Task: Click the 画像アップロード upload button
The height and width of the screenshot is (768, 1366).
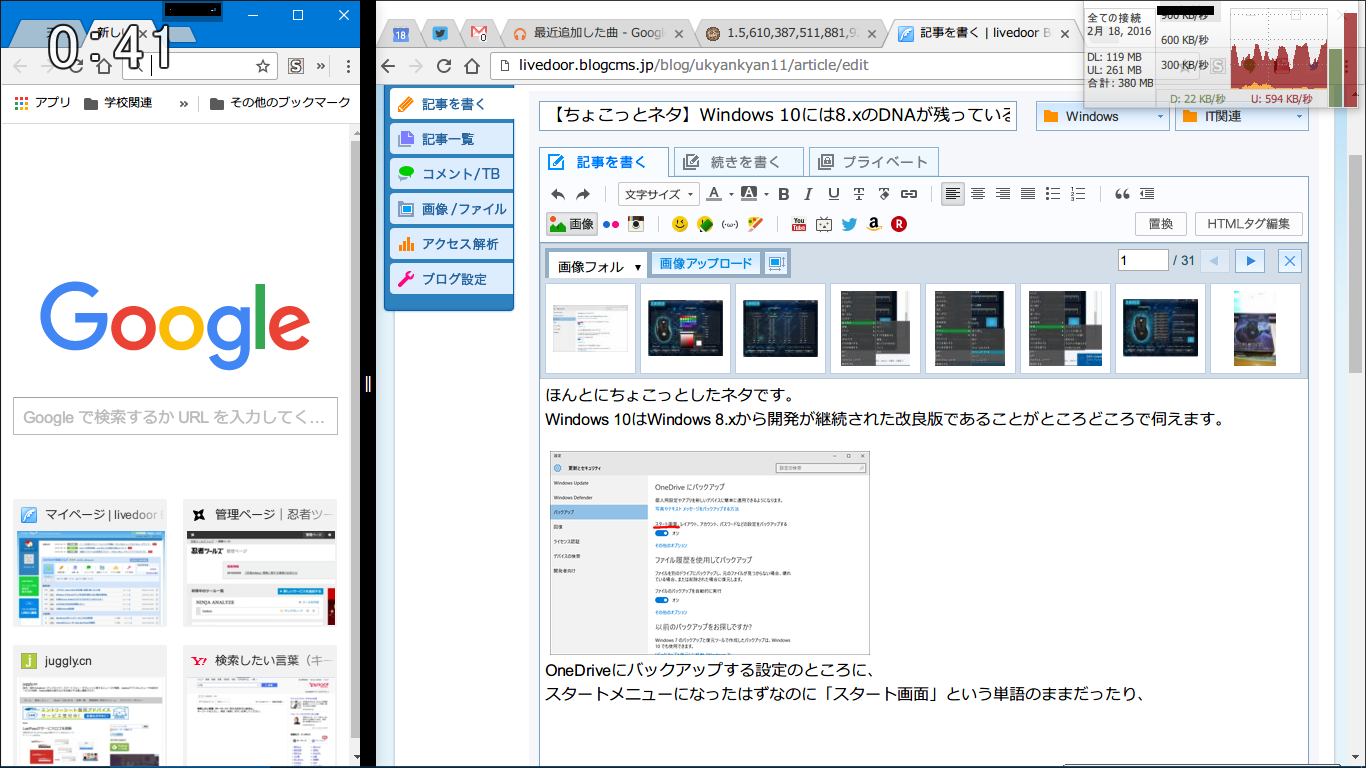Action: click(706, 263)
